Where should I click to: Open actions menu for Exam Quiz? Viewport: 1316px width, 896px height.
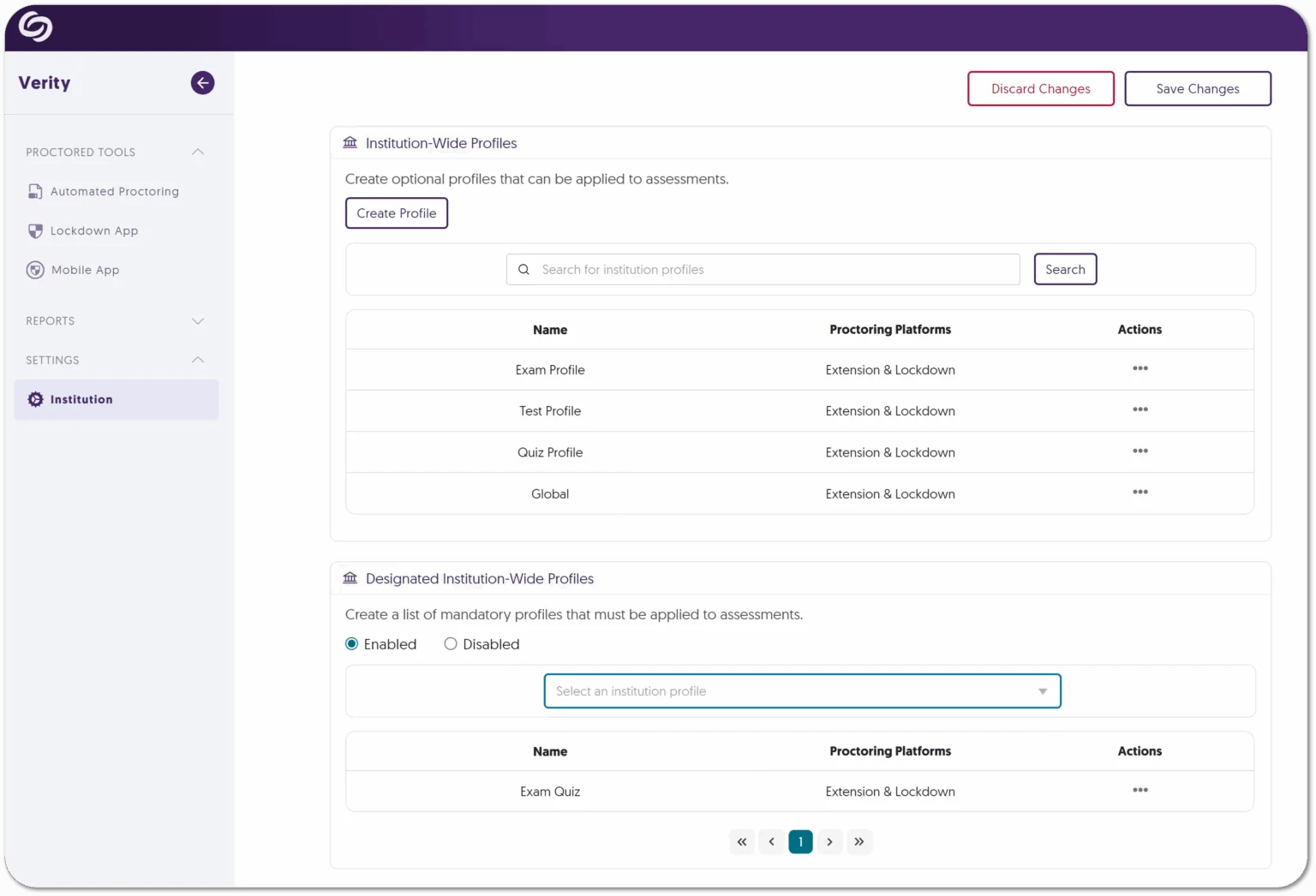pyautogui.click(x=1140, y=790)
